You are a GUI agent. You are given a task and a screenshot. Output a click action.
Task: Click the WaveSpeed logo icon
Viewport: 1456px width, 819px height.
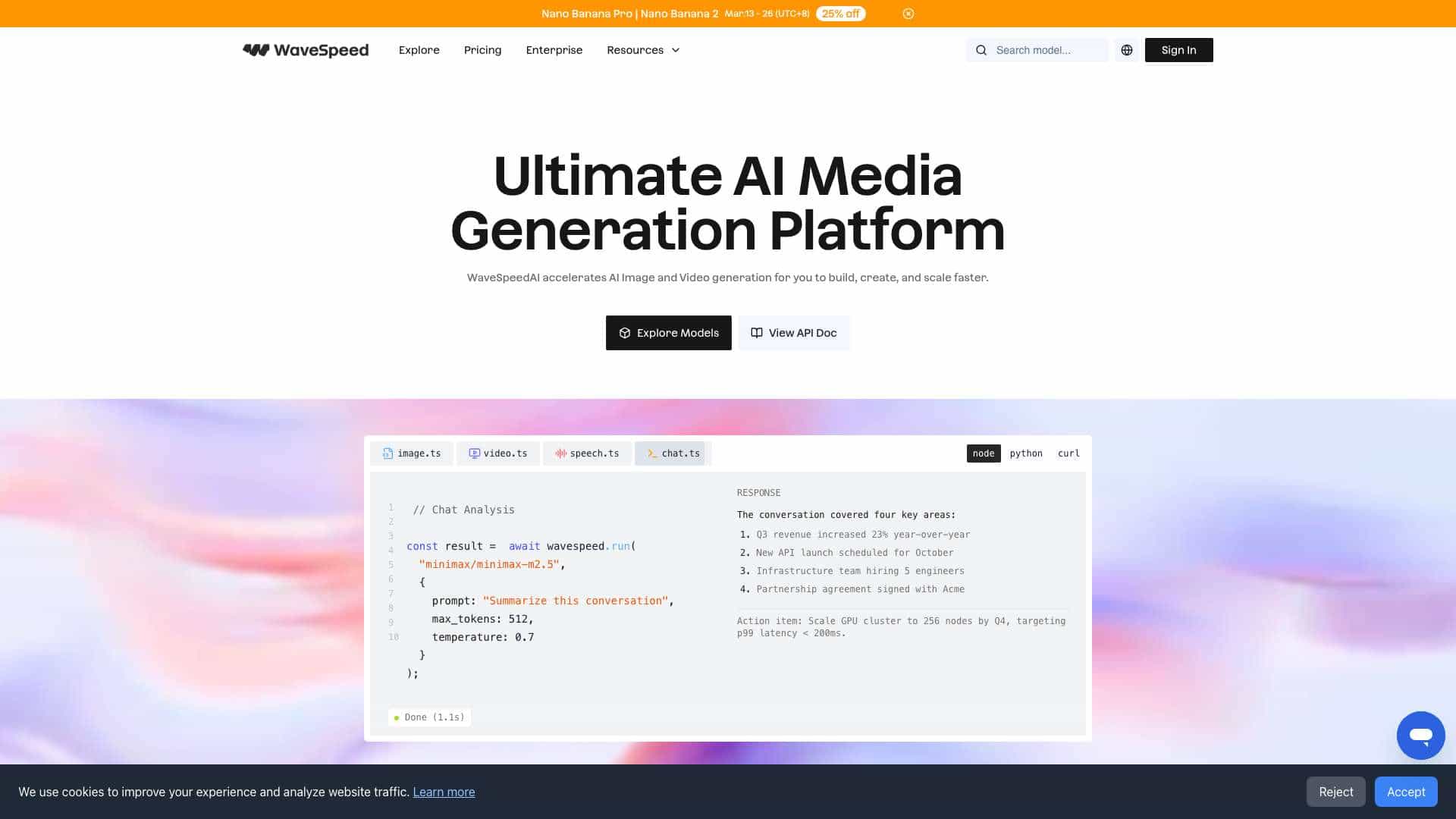coord(256,50)
